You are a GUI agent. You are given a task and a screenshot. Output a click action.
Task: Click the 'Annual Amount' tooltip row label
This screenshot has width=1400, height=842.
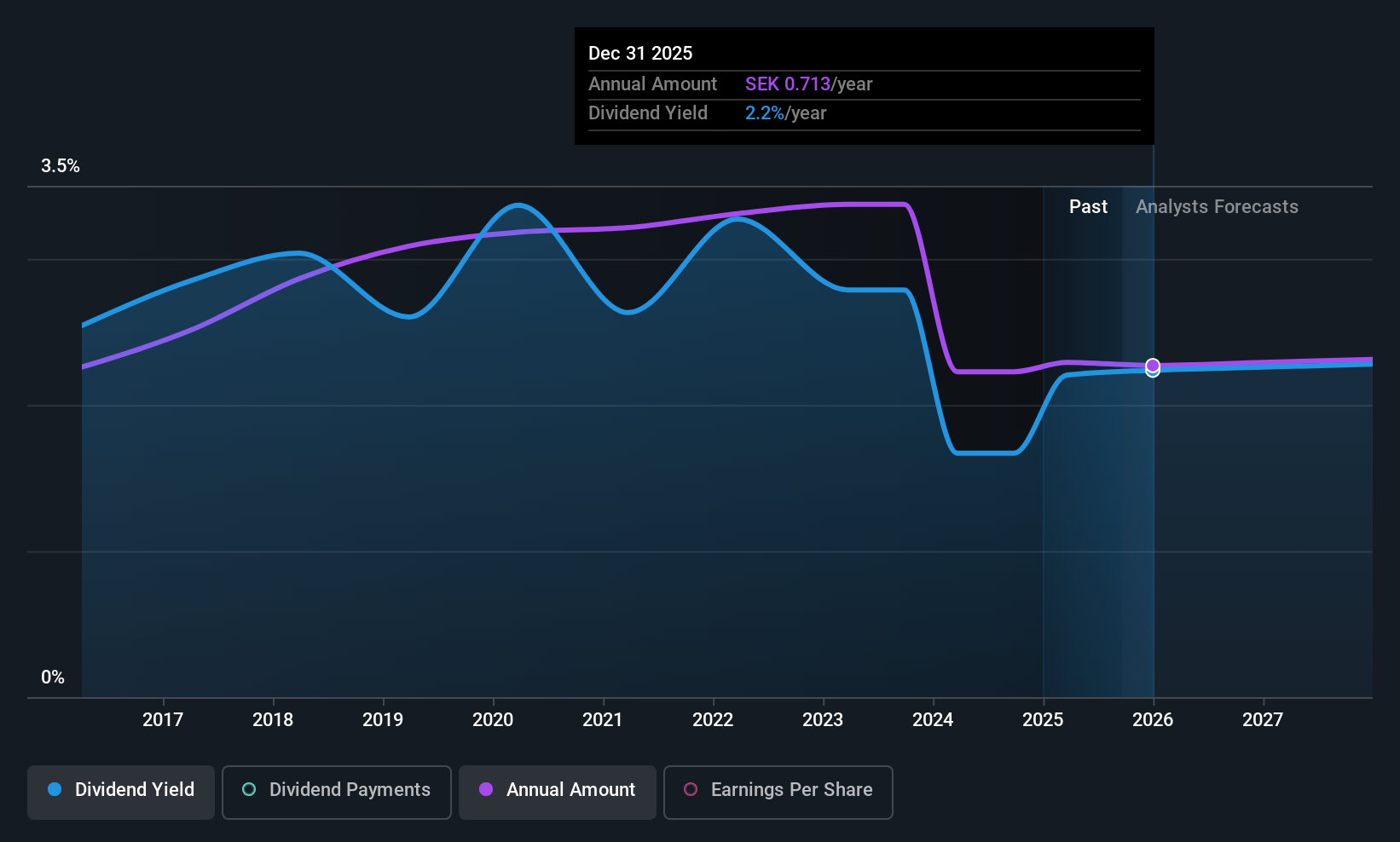tap(652, 84)
